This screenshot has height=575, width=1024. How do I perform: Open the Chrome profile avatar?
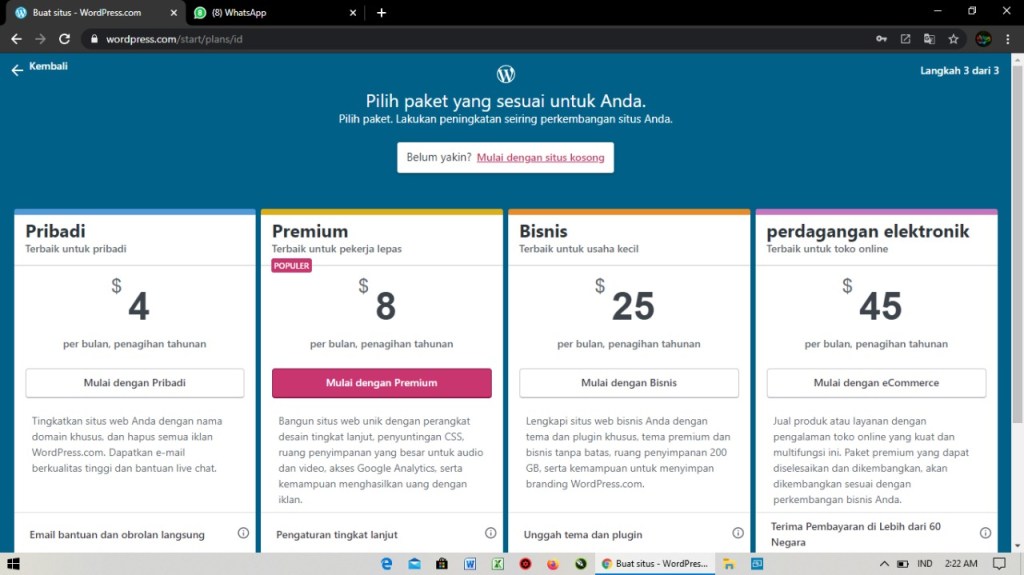pos(983,39)
